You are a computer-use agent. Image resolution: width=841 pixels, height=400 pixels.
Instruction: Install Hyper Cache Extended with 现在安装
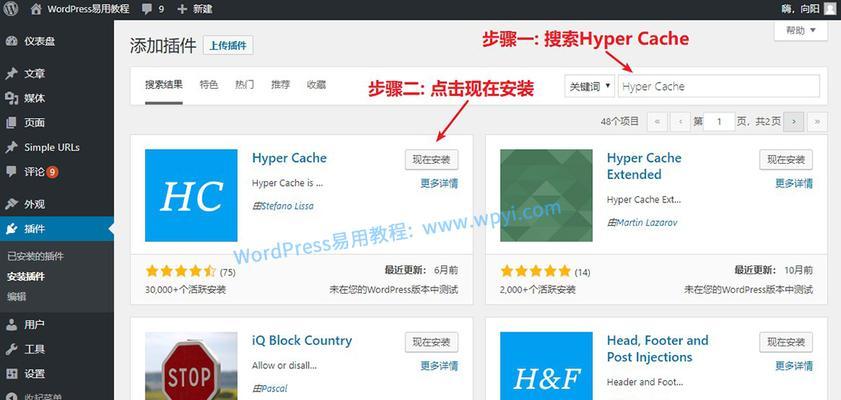[x=786, y=159]
